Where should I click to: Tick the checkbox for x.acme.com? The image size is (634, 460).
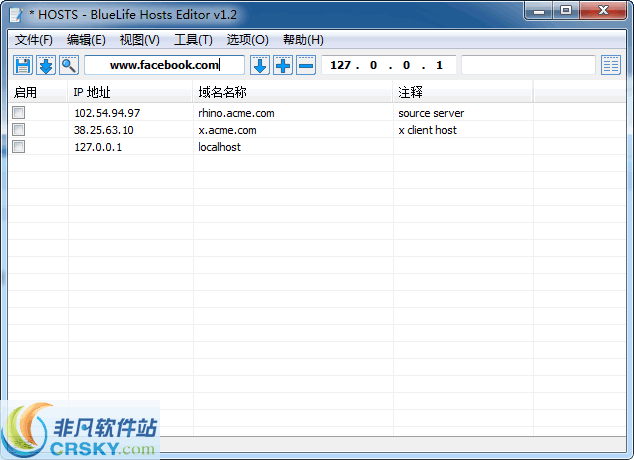(x=19, y=130)
